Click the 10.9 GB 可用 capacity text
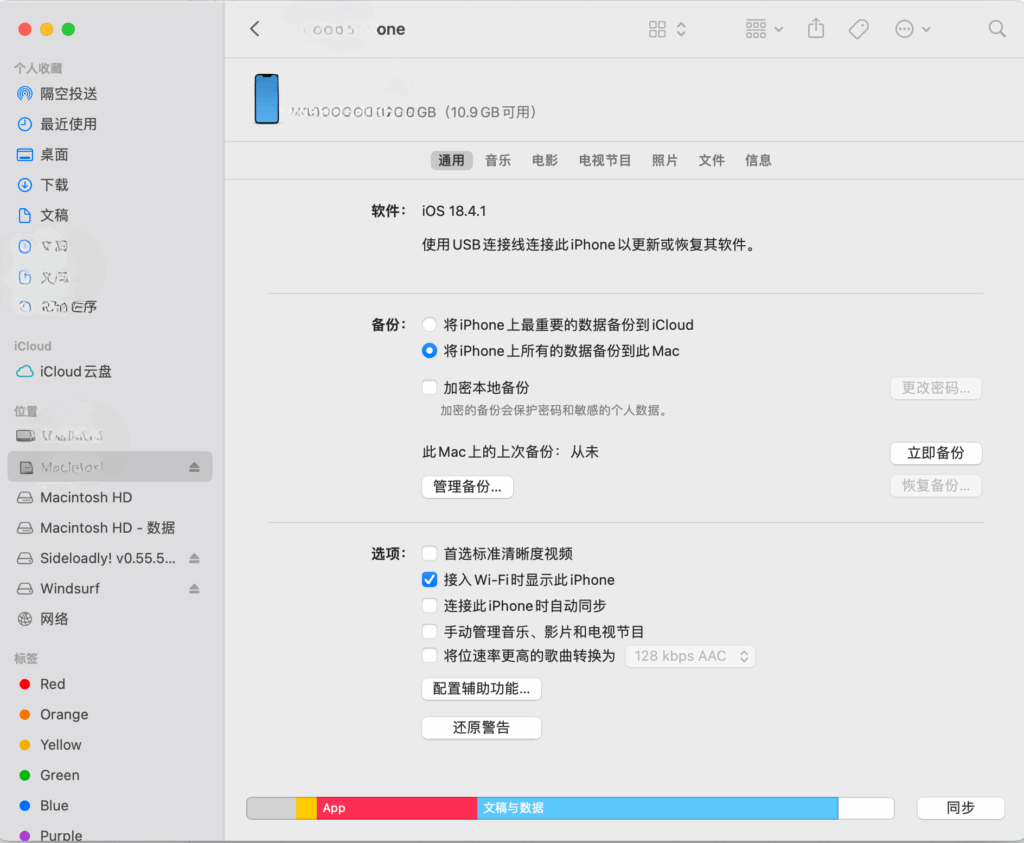 coord(490,112)
